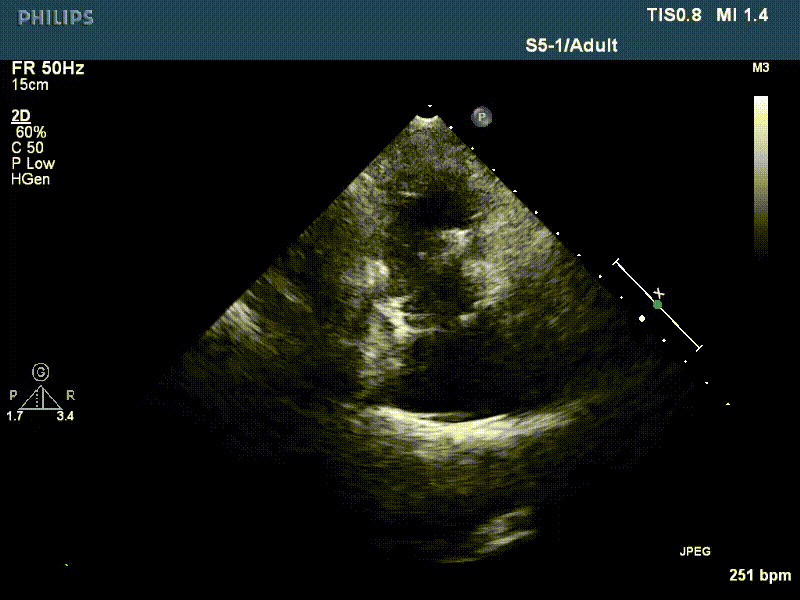Screen dimensions: 800x600
Task: Click the HGen harmonics setting
Action: 31,180
